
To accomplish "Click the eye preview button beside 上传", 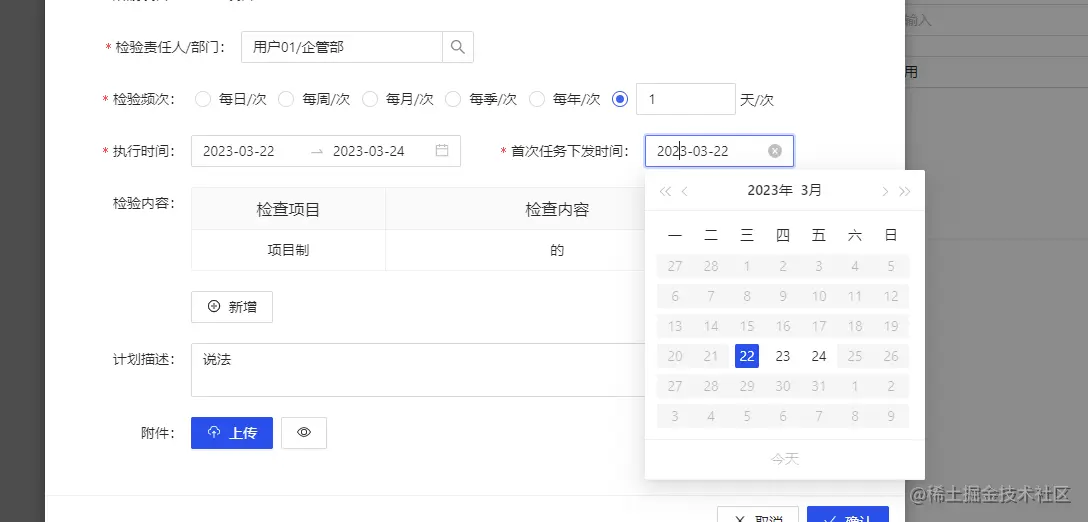I will (x=304, y=432).
